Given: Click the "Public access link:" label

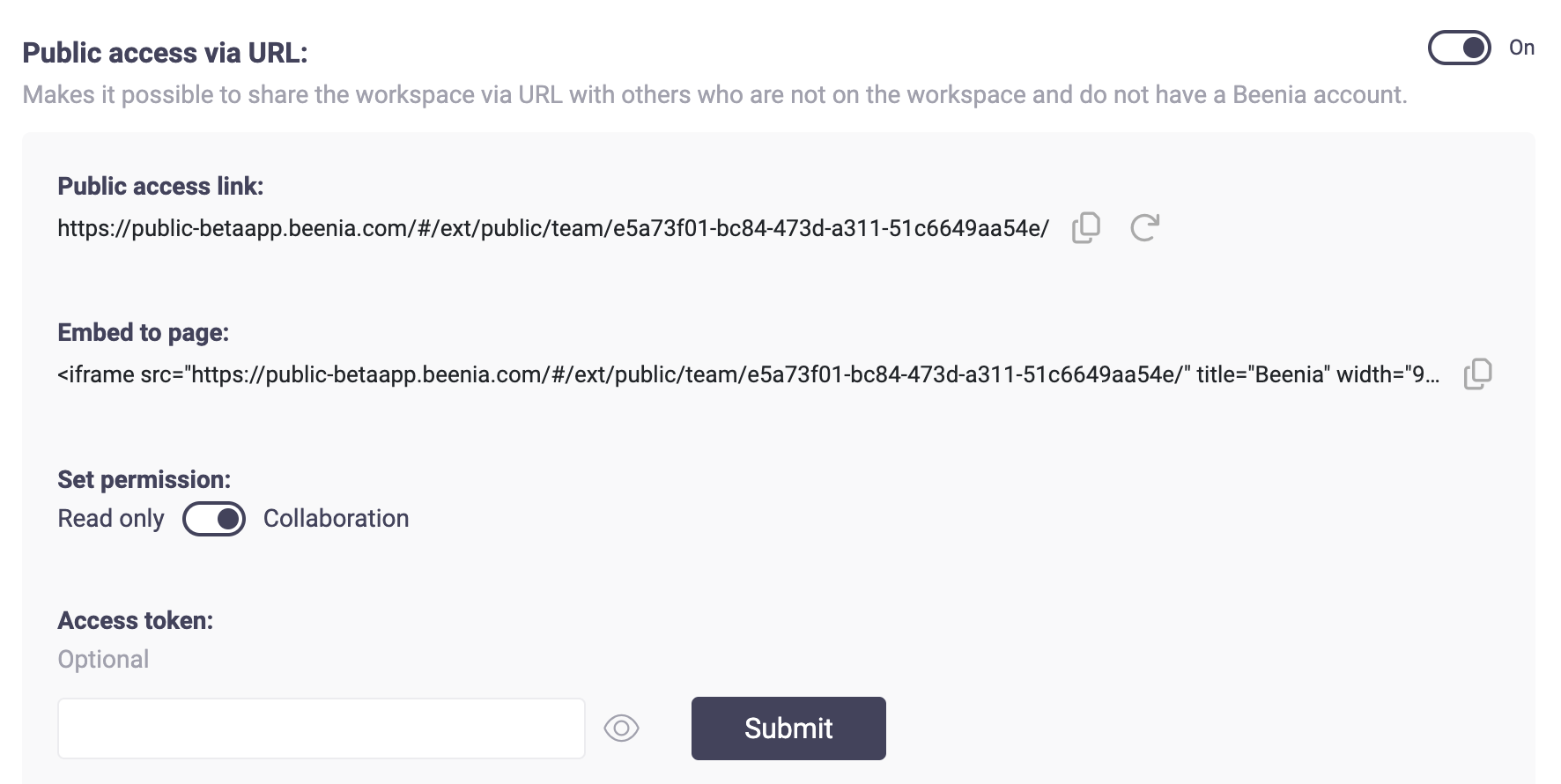Looking at the screenshot, I should 160,186.
